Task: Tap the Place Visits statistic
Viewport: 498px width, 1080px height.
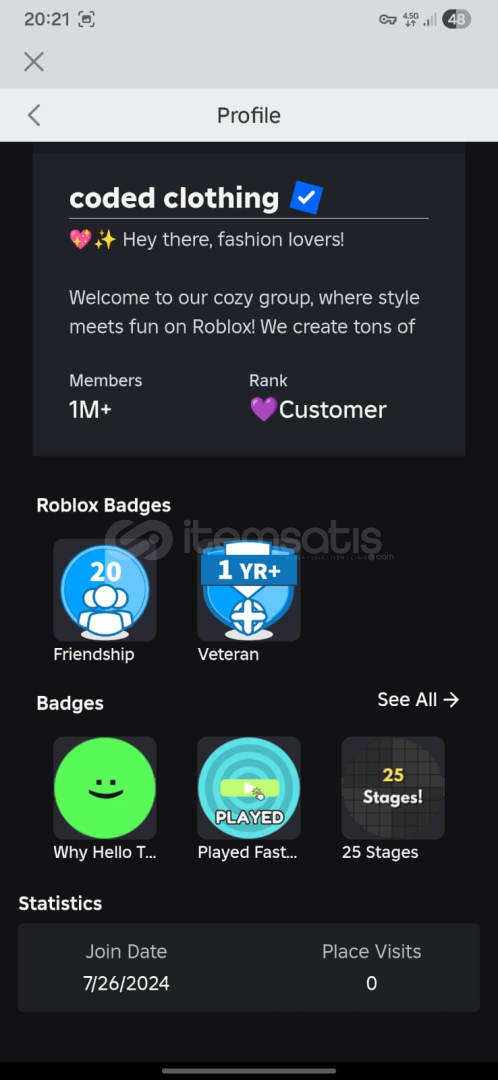Action: (371, 967)
